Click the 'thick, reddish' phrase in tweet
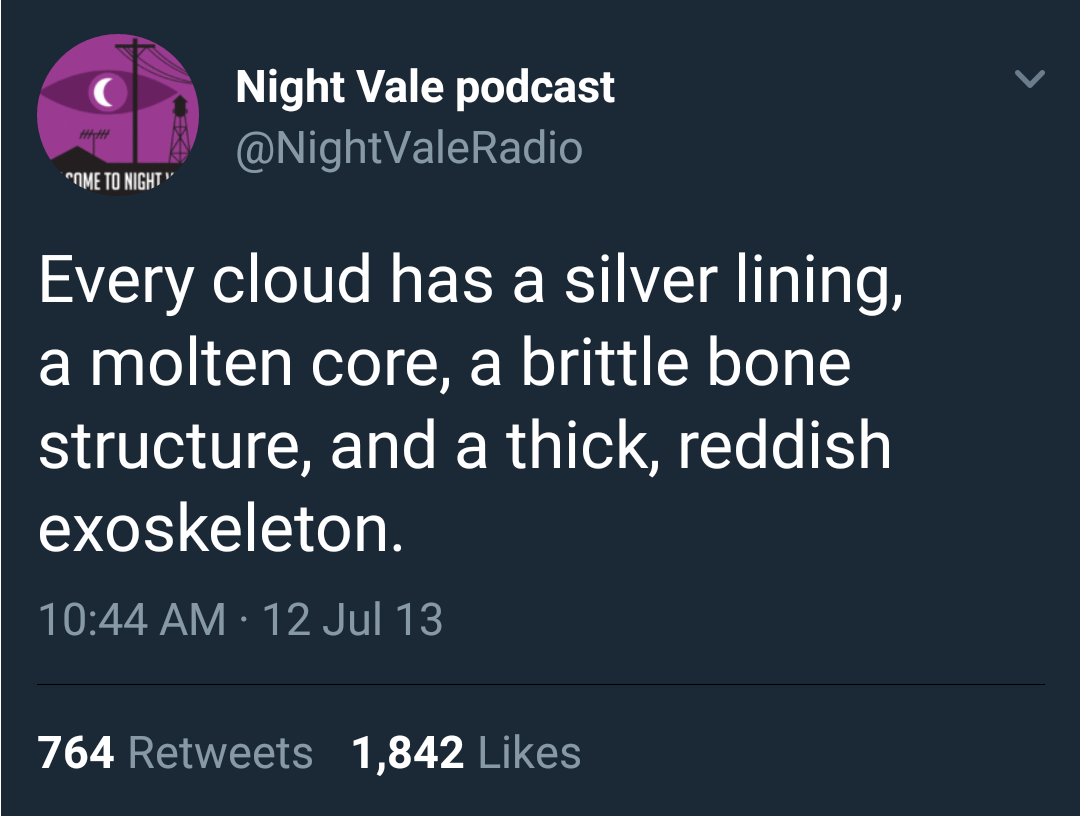Viewport: 1080px width, 816px height. coord(698,446)
